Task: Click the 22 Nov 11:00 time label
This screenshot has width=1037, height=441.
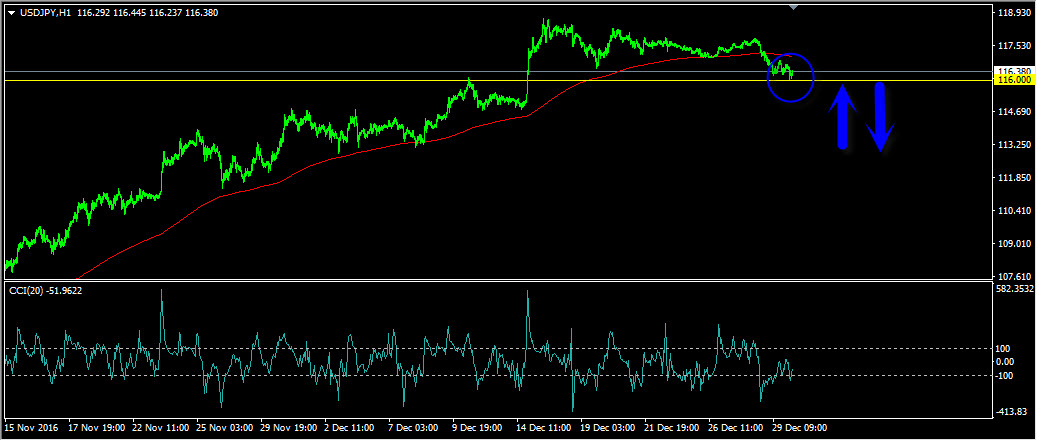Action: [x=159, y=428]
